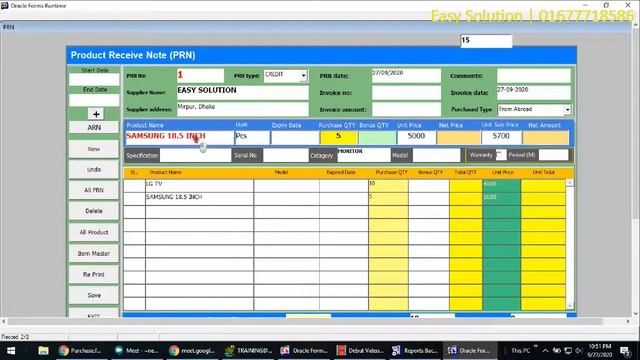Click the Serial No field
640x360 pixels.
click(285, 155)
